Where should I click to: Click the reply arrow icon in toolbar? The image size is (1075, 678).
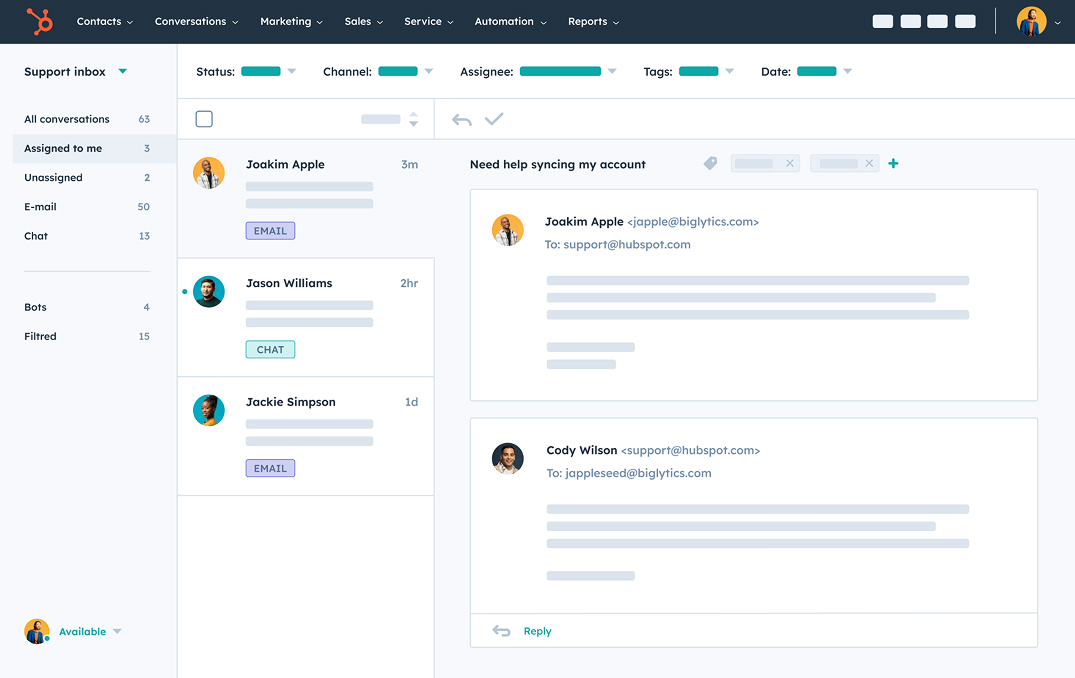coord(462,119)
